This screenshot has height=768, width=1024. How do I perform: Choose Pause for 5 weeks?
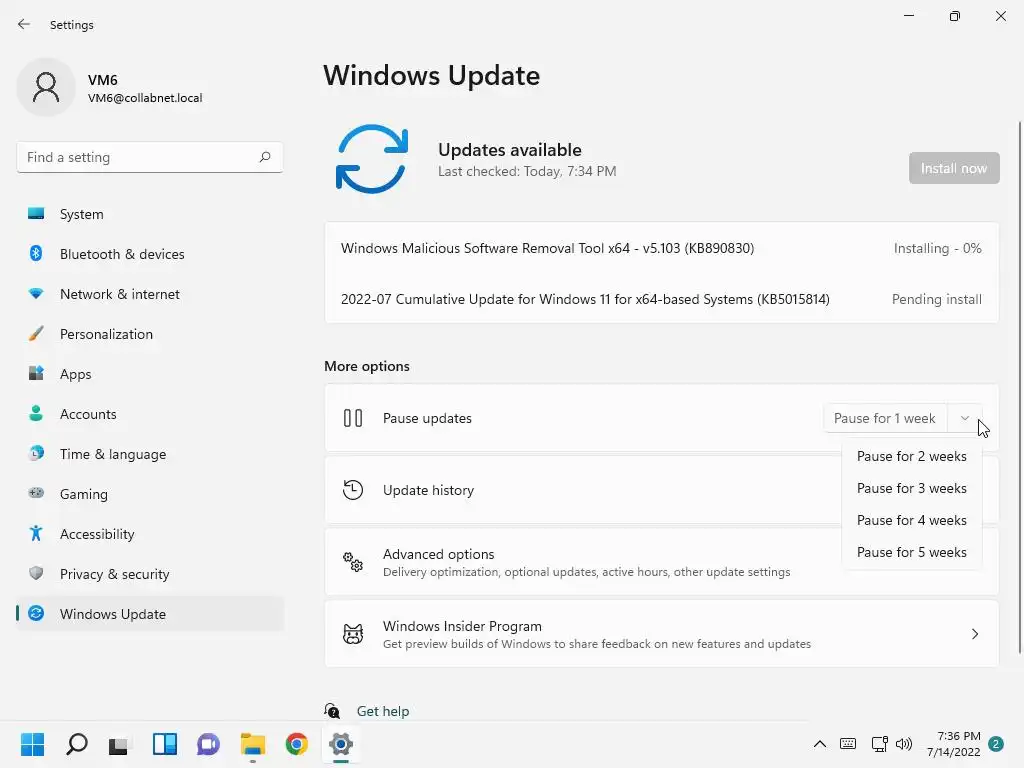(912, 552)
